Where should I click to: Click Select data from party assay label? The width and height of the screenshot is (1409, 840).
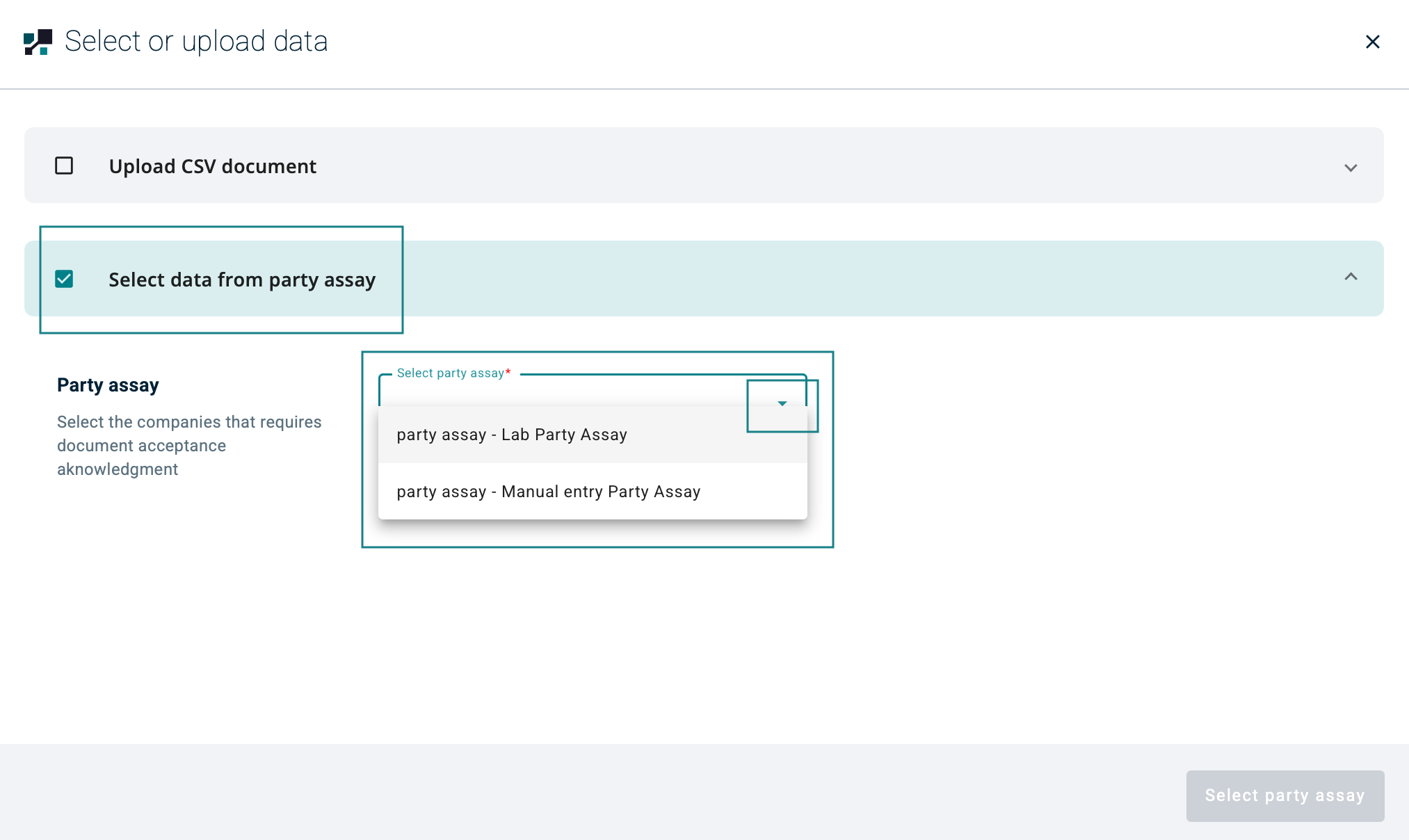(x=242, y=280)
